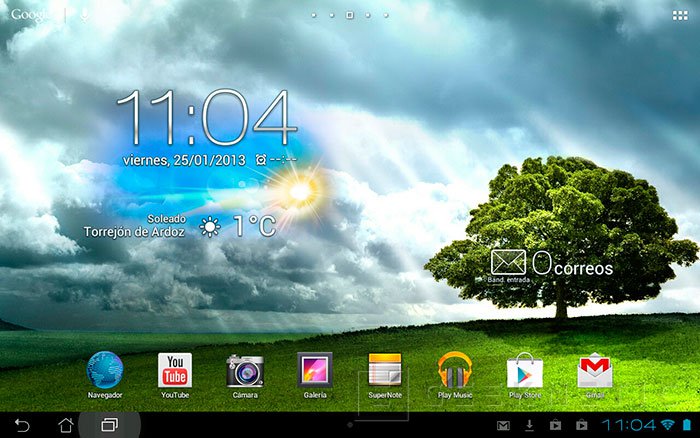
Task: Tap the alarm icon in clock widget
Action: pyautogui.click(x=261, y=159)
